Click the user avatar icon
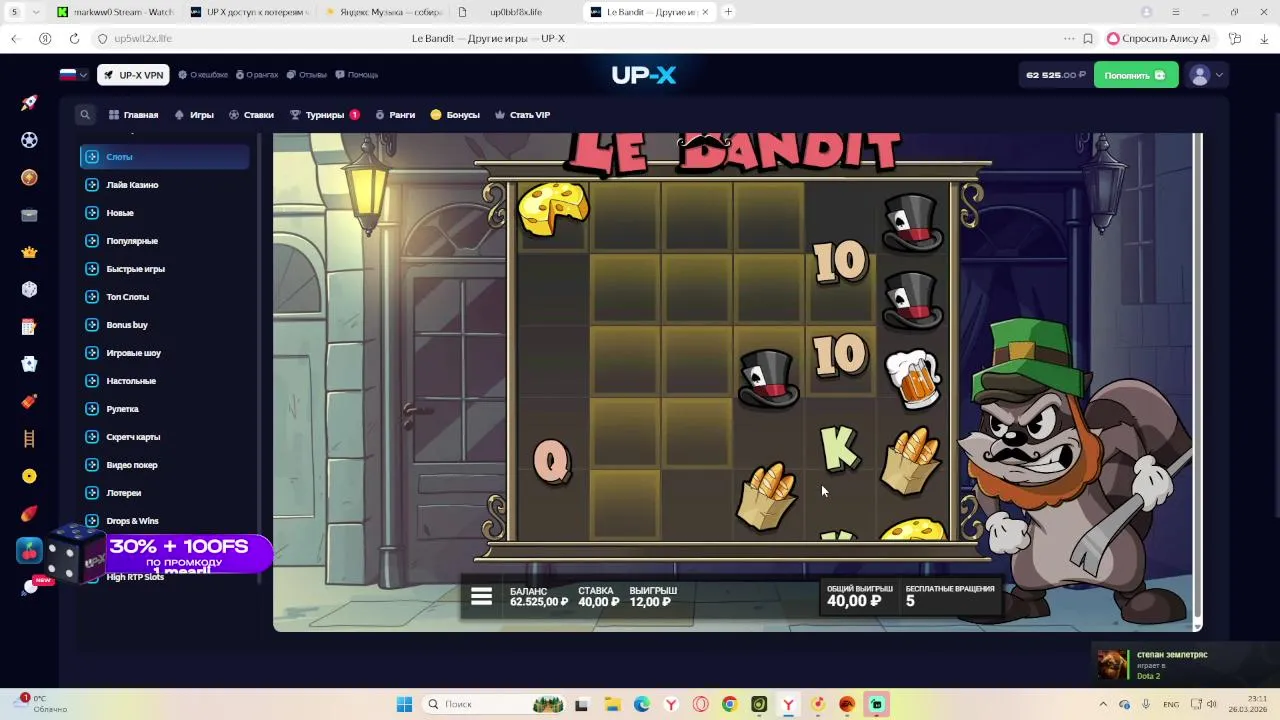 coord(1200,75)
